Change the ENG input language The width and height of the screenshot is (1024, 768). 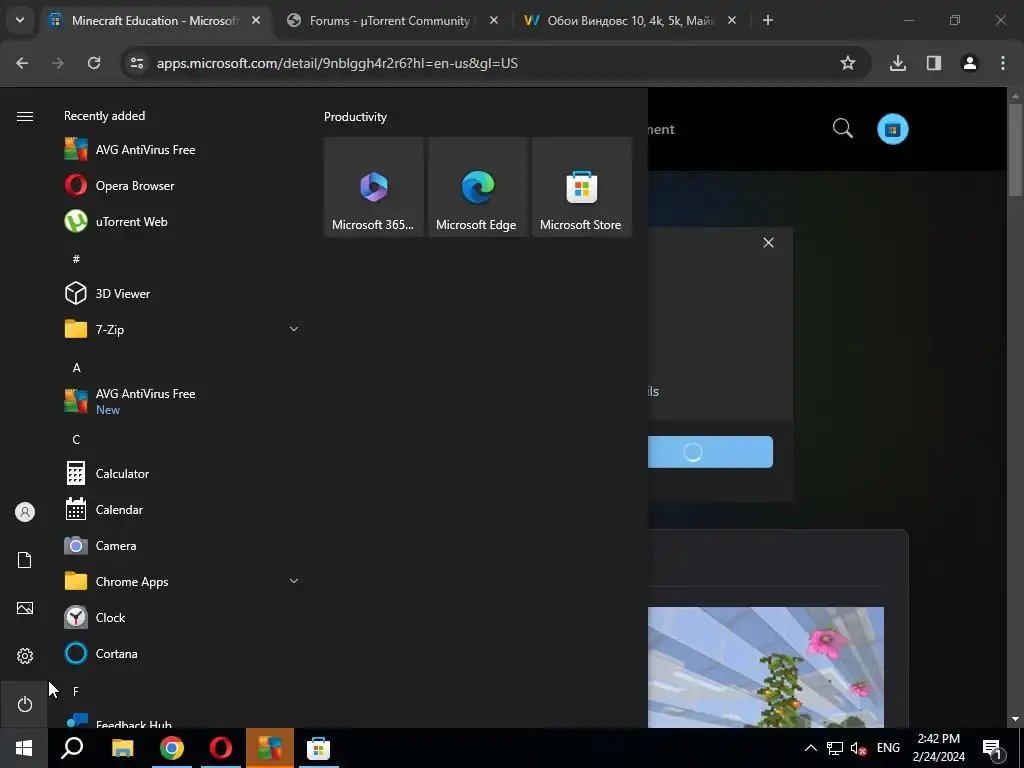click(888, 748)
